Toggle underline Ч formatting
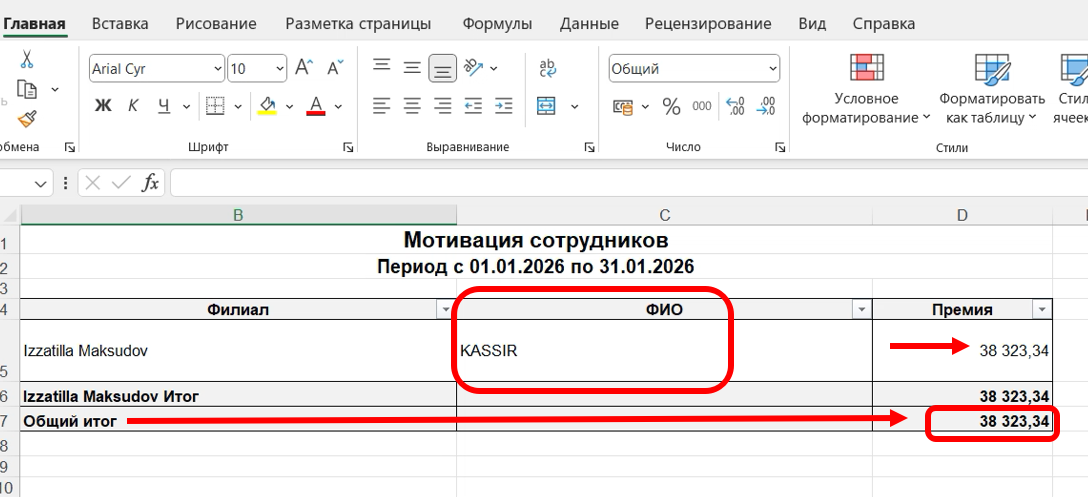1088x497 pixels. pos(164,106)
